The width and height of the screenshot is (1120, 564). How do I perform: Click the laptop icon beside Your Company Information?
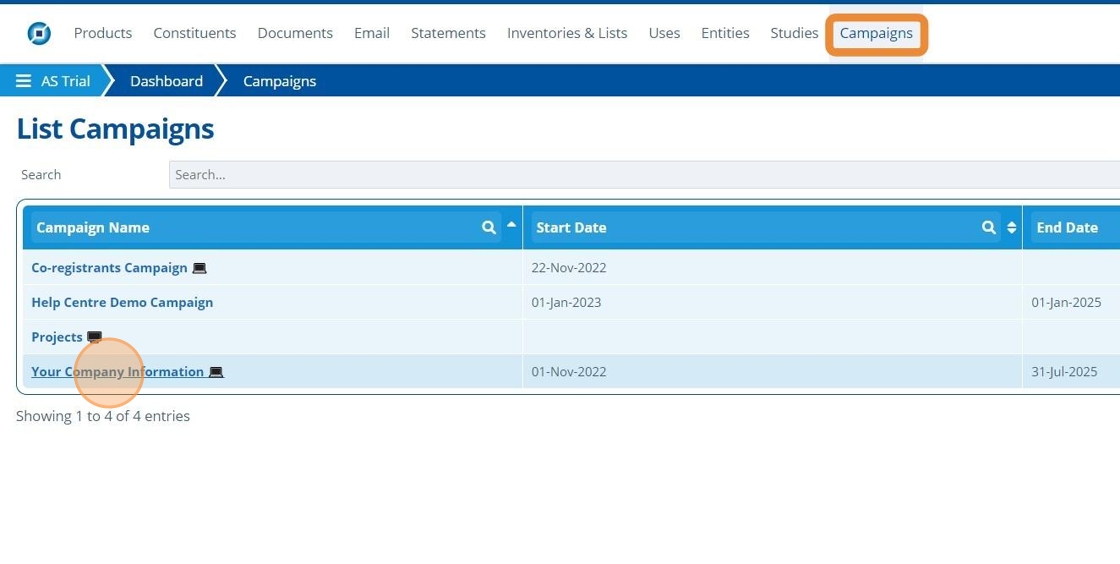216,372
